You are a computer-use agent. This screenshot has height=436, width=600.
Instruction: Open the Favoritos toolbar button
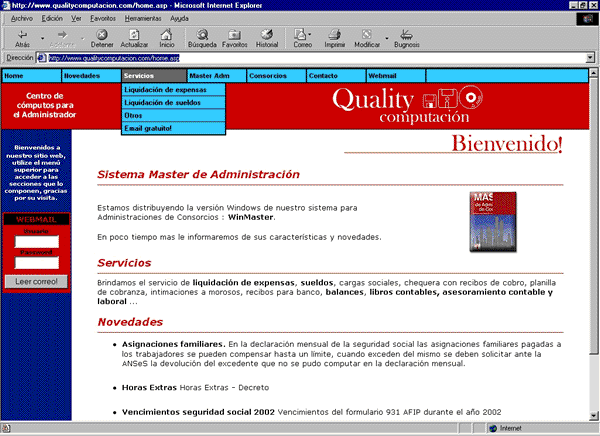[x=235, y=39]
